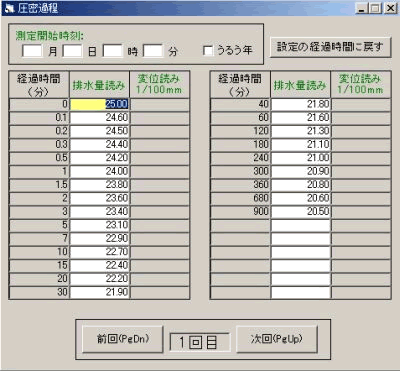Select the 21.80 cell at 40 minutes
This screenshot has height=371, width=400.
coord(301,104)
